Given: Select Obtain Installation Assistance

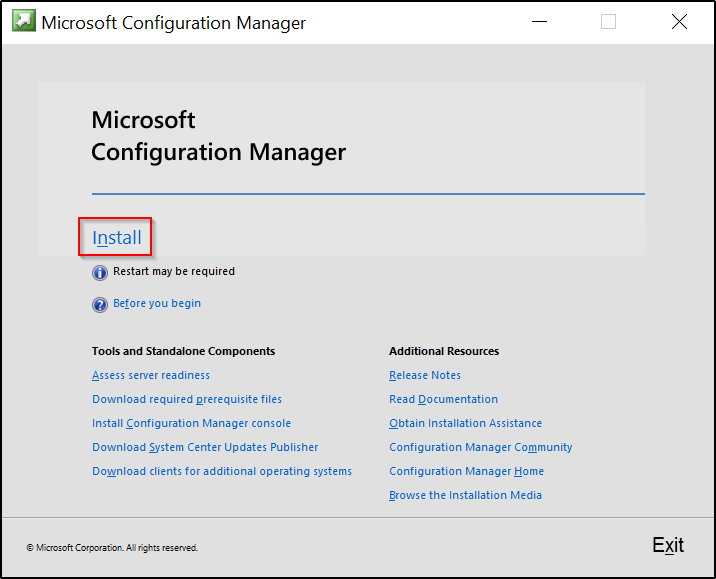Looking at the screenshot, I should 465,423.
